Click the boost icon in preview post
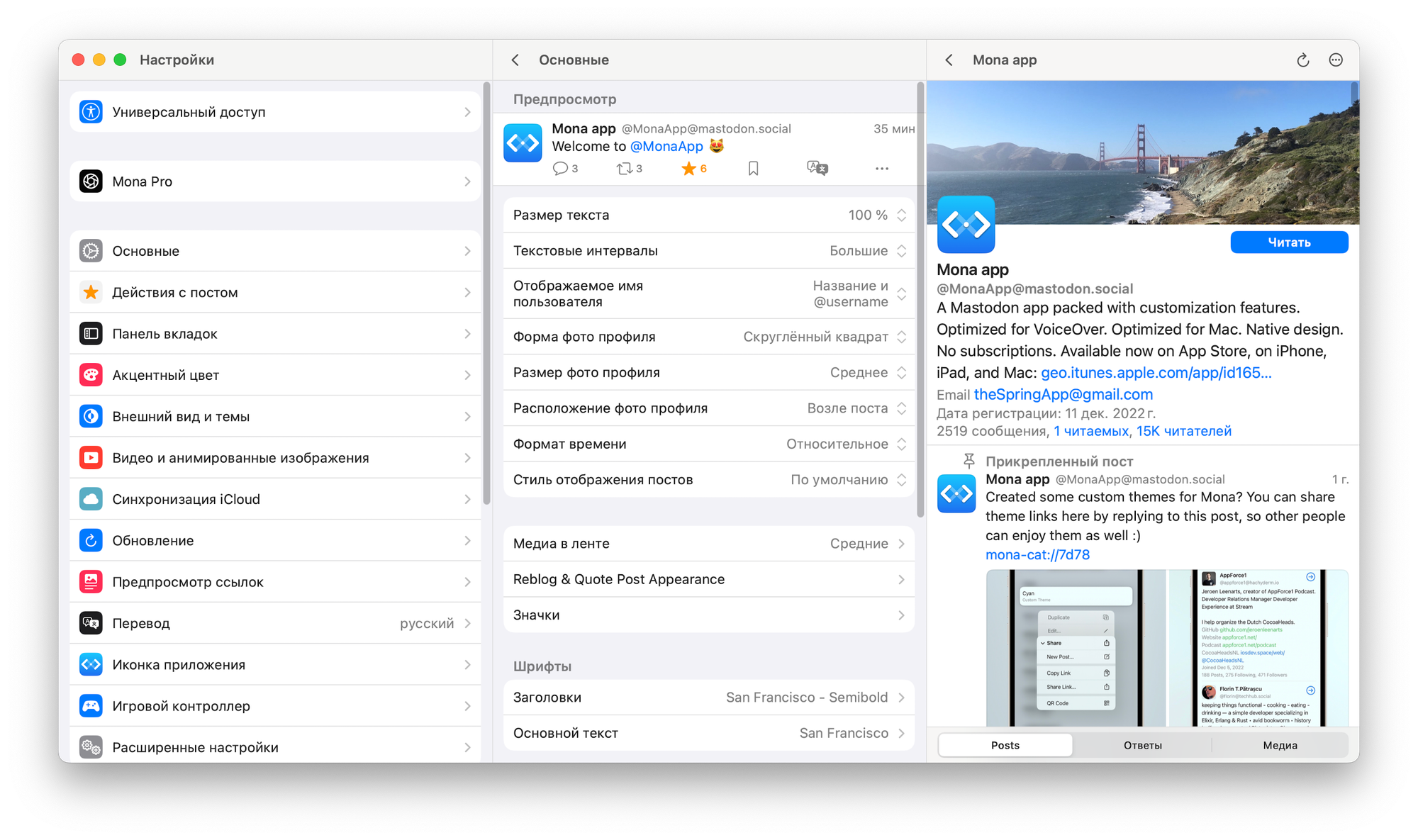 (624, 169)
